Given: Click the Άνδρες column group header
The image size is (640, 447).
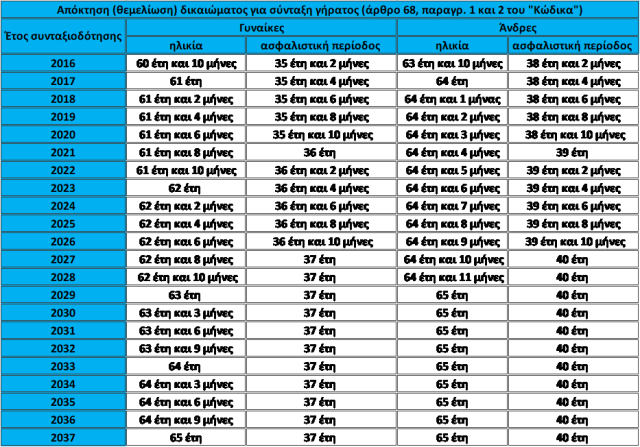Looking at the screenshot, I should pos(516,27).
